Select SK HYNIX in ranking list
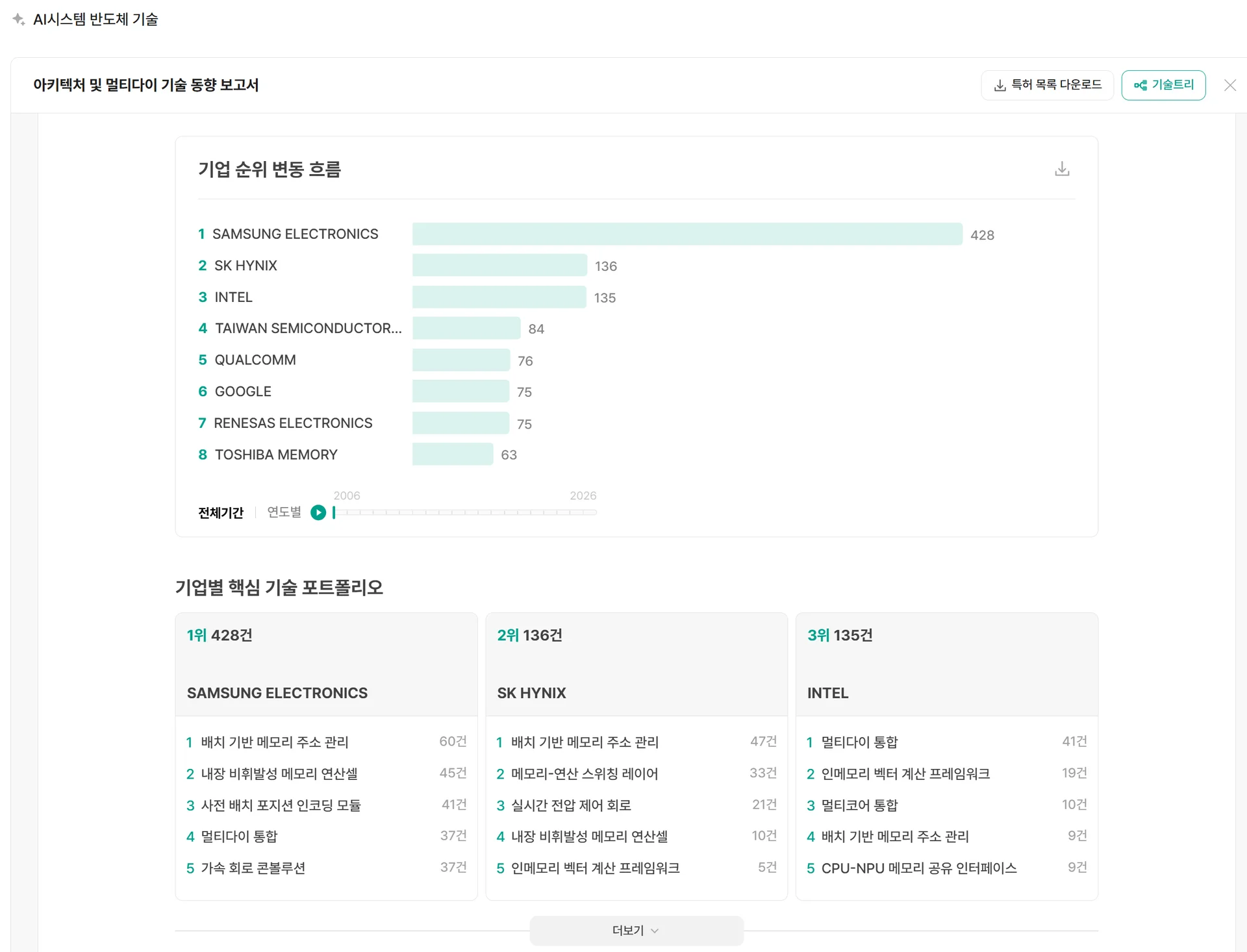Image resolution: width=1247 pixels, height=952 pixels. pos(246,266)
